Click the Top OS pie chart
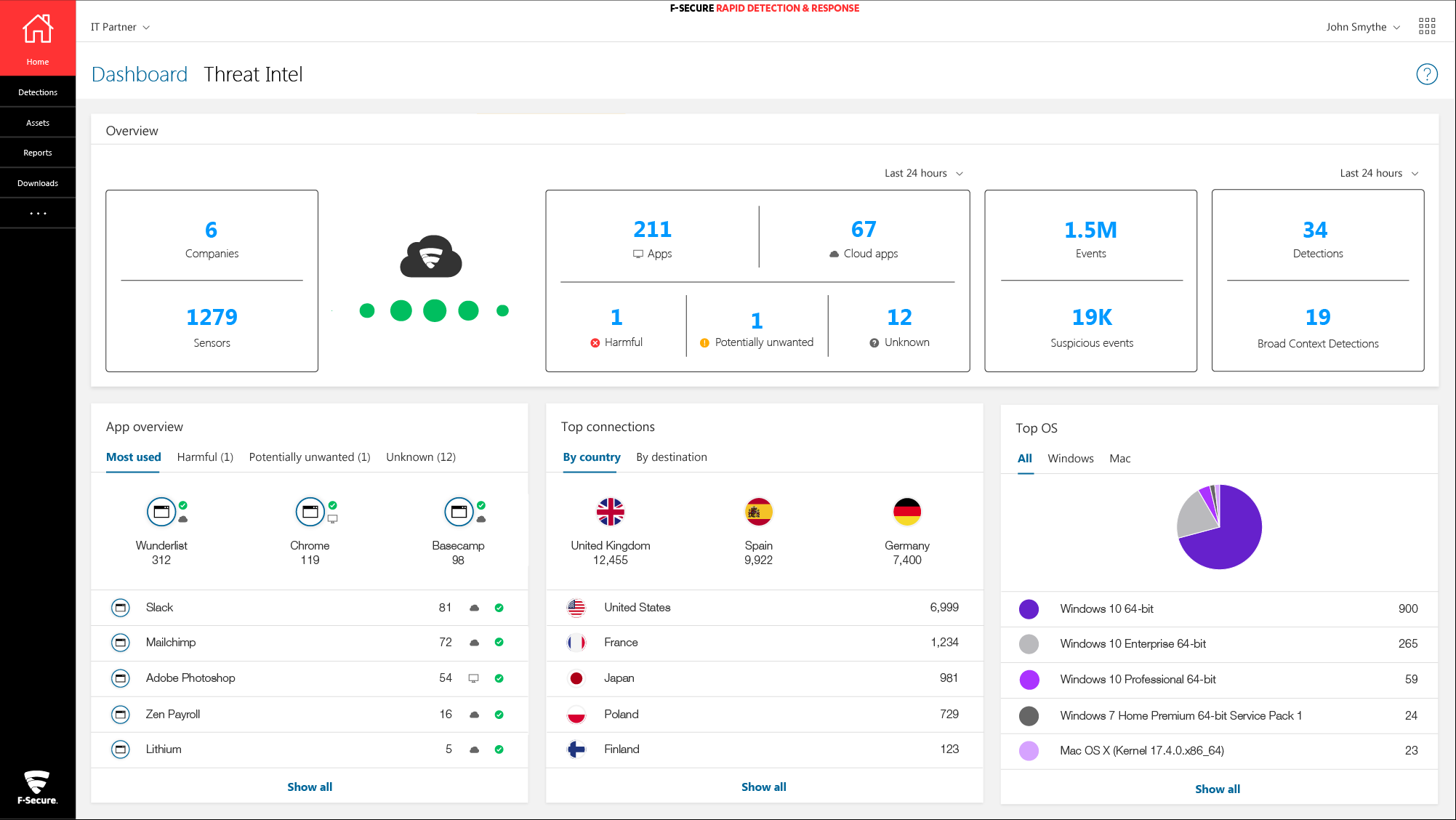Viewport: 1456px width, 820px height. click(x=1219, y=527)
